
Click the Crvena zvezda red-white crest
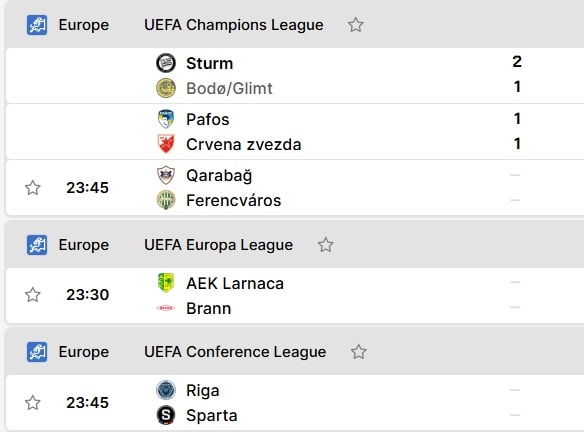click(x=166, y=144)
